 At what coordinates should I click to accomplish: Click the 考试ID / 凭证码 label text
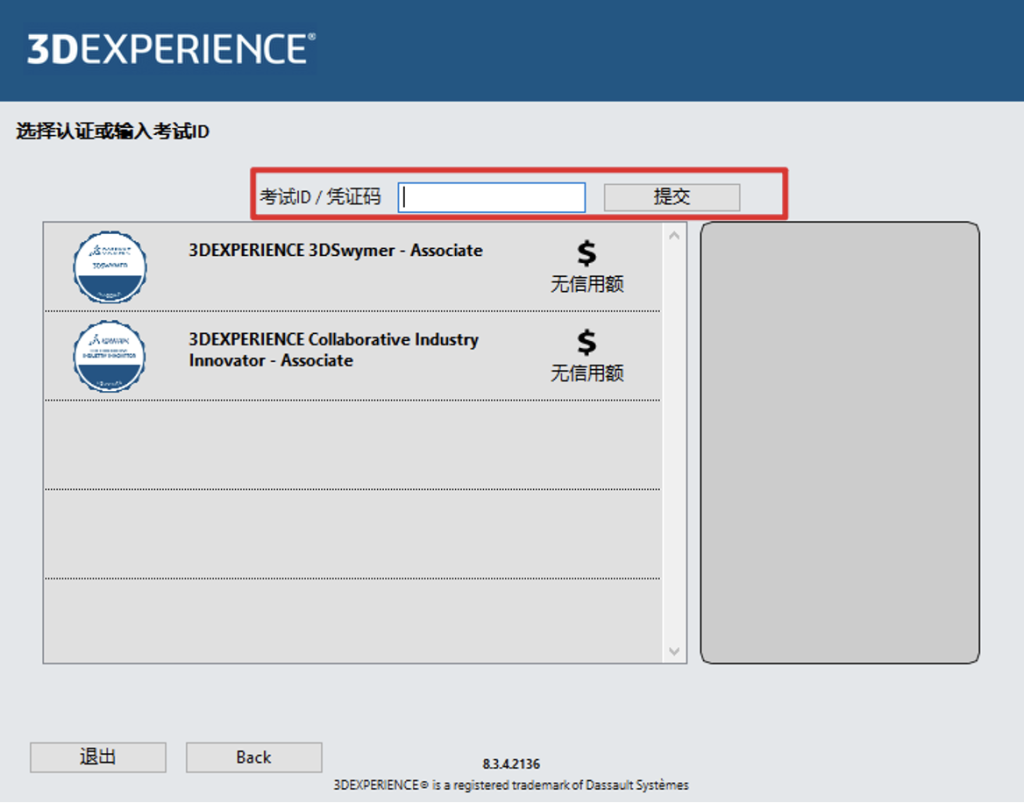click(320, 198)
